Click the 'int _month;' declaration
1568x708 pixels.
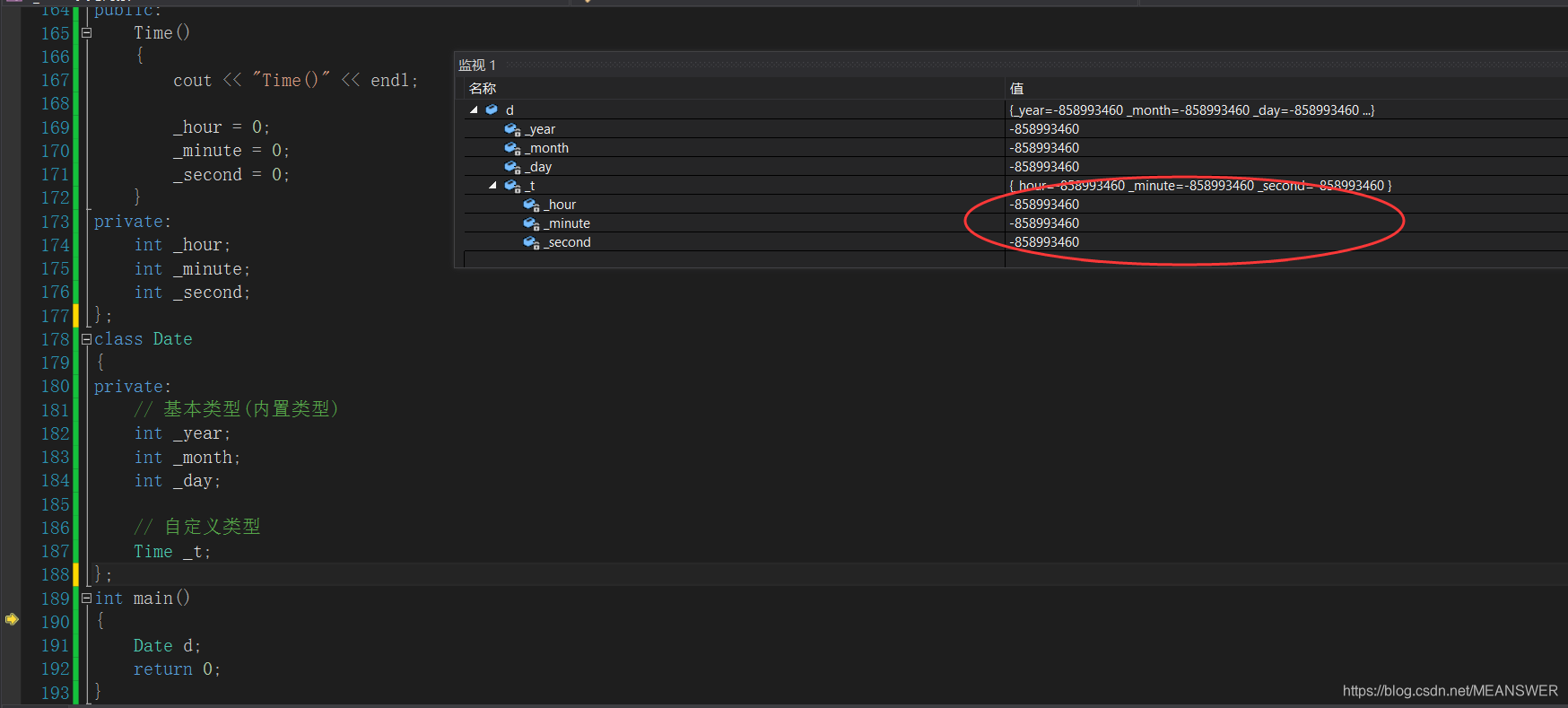(187, 458)
